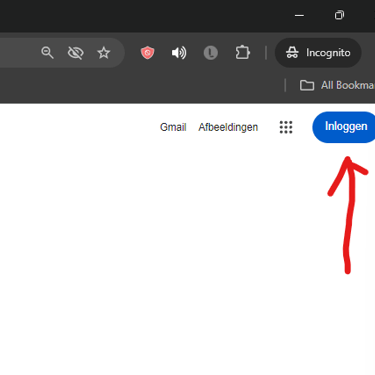
Task: Bookmark this page with the star icon
Action: pyautogui.click(x=104, y=53)
